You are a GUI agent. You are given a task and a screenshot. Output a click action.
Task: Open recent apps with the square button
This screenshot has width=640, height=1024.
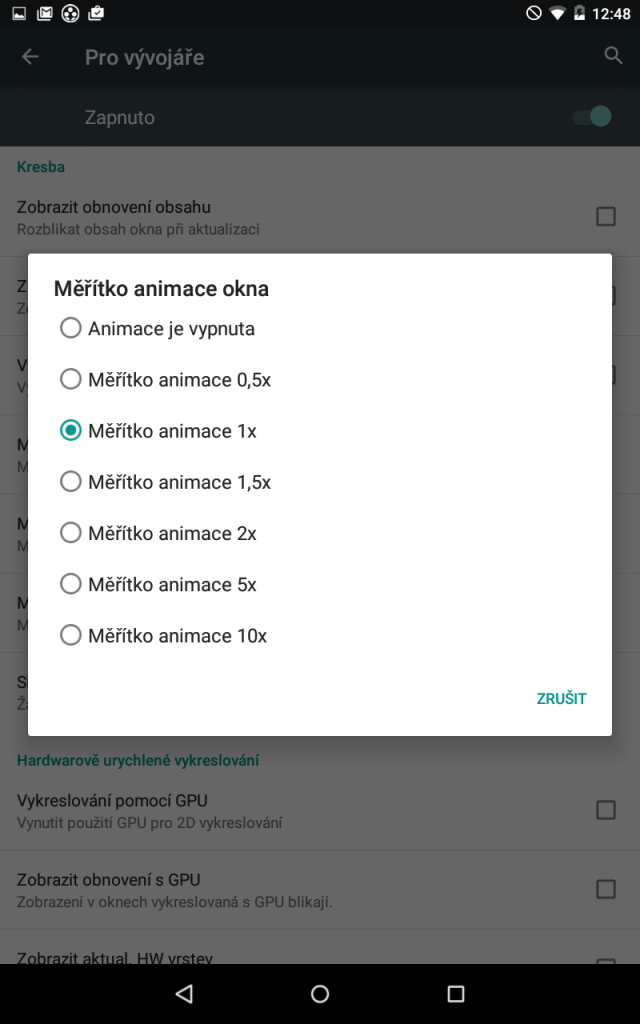[x=455, y=993]
